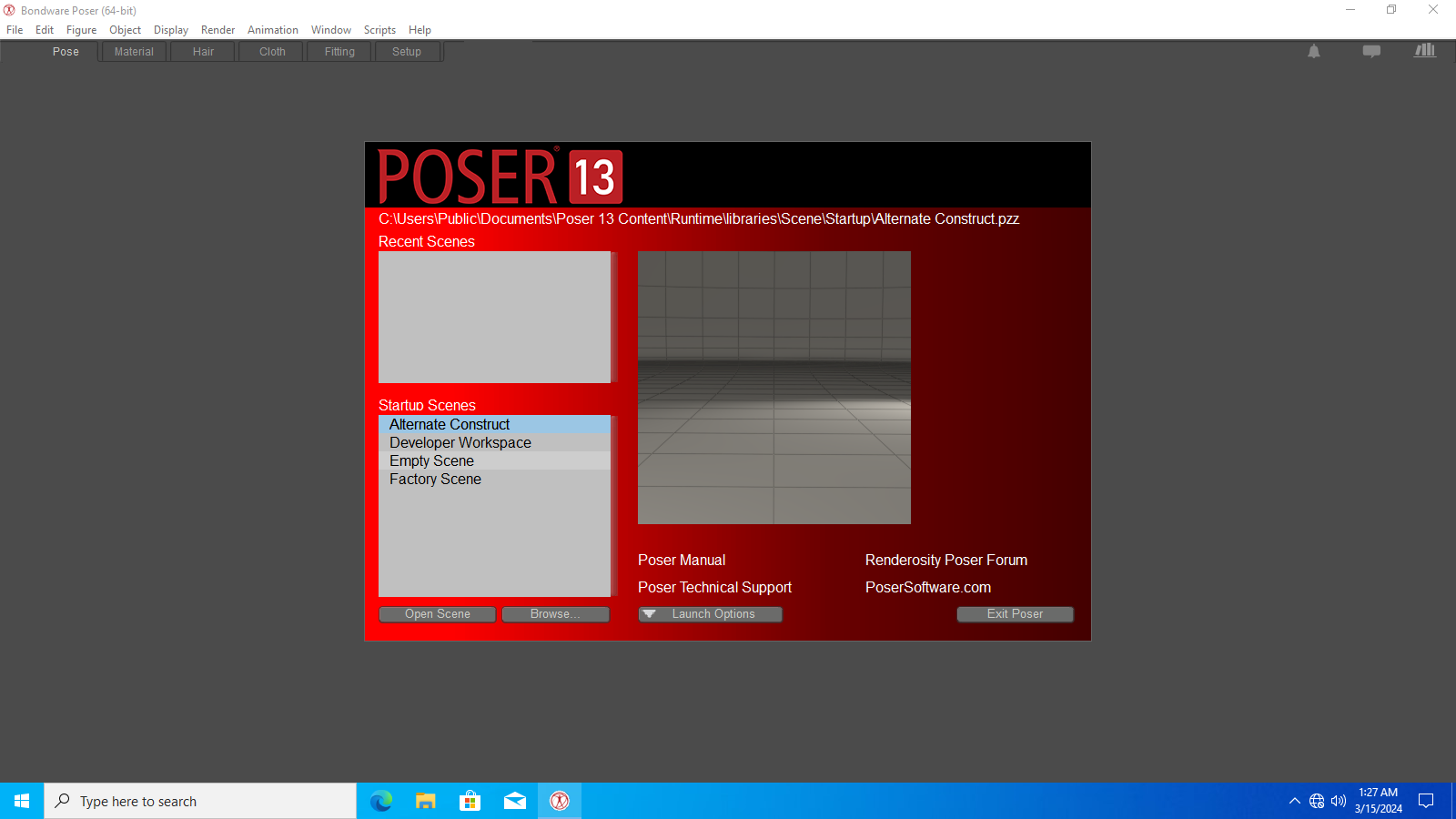The image size is (1456, 819).
Task: Open the library books icon
Action: [x=1425, y=51]
